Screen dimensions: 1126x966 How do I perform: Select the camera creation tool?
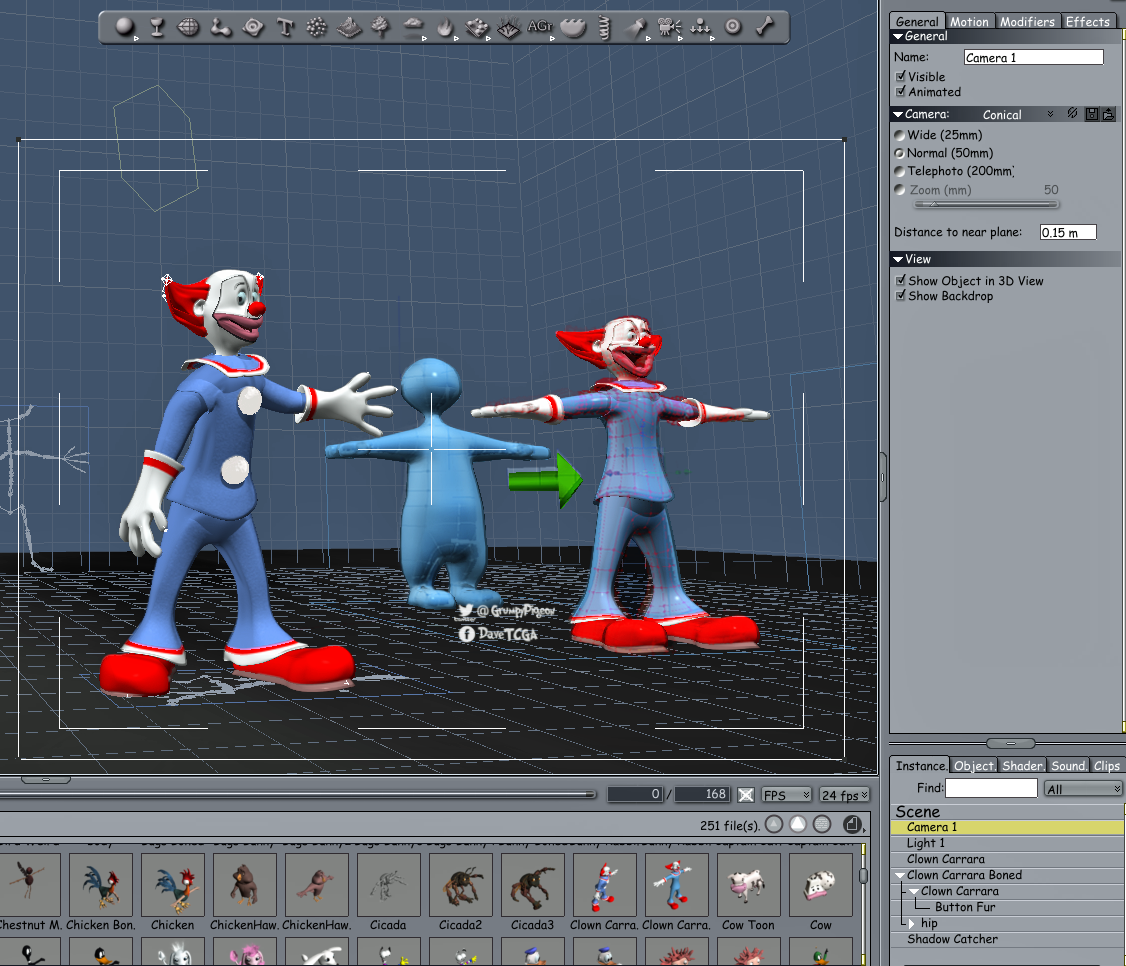pyautogui.click(x=669, y=27)
